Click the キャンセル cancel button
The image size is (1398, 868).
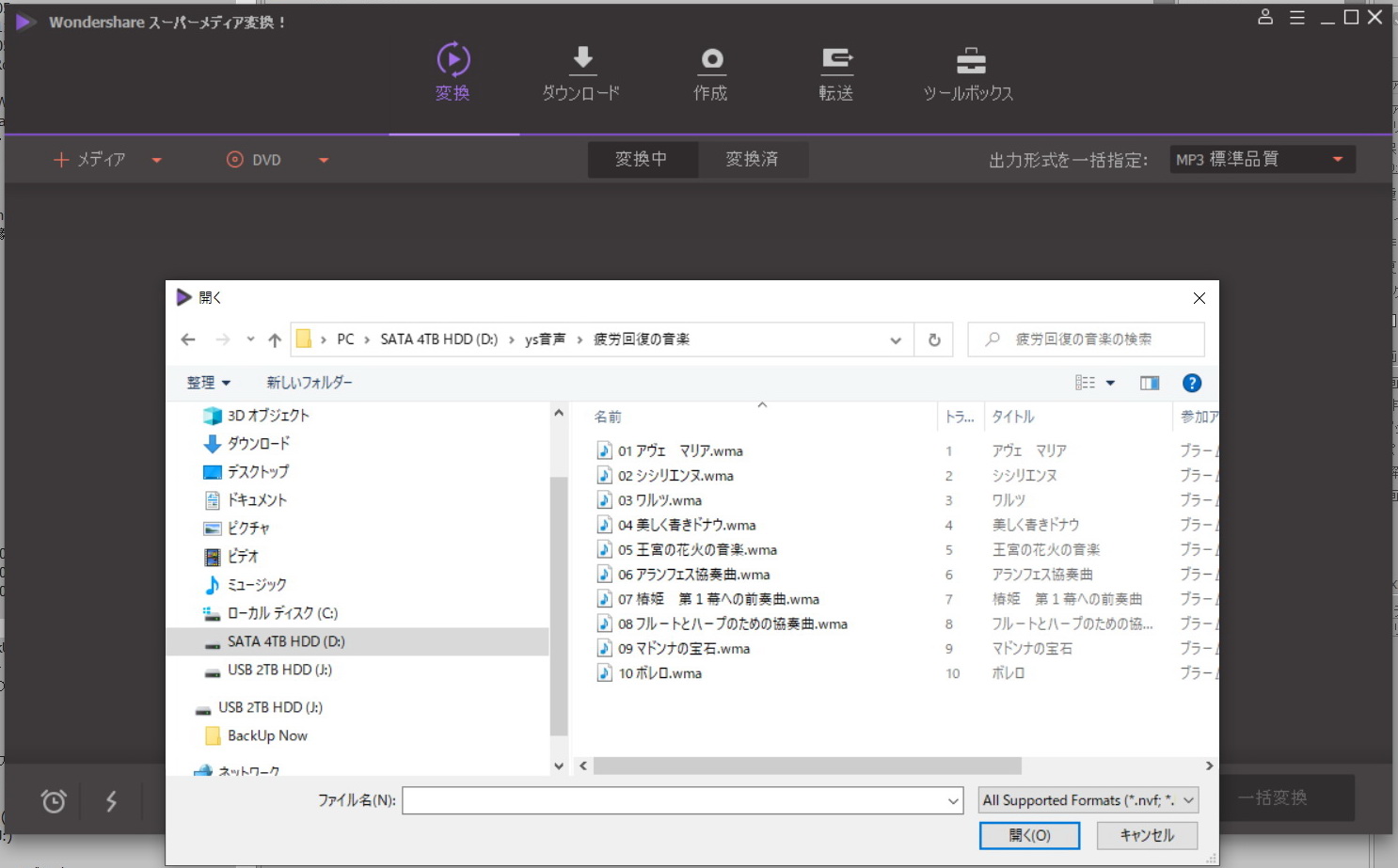pos(1147,835)
